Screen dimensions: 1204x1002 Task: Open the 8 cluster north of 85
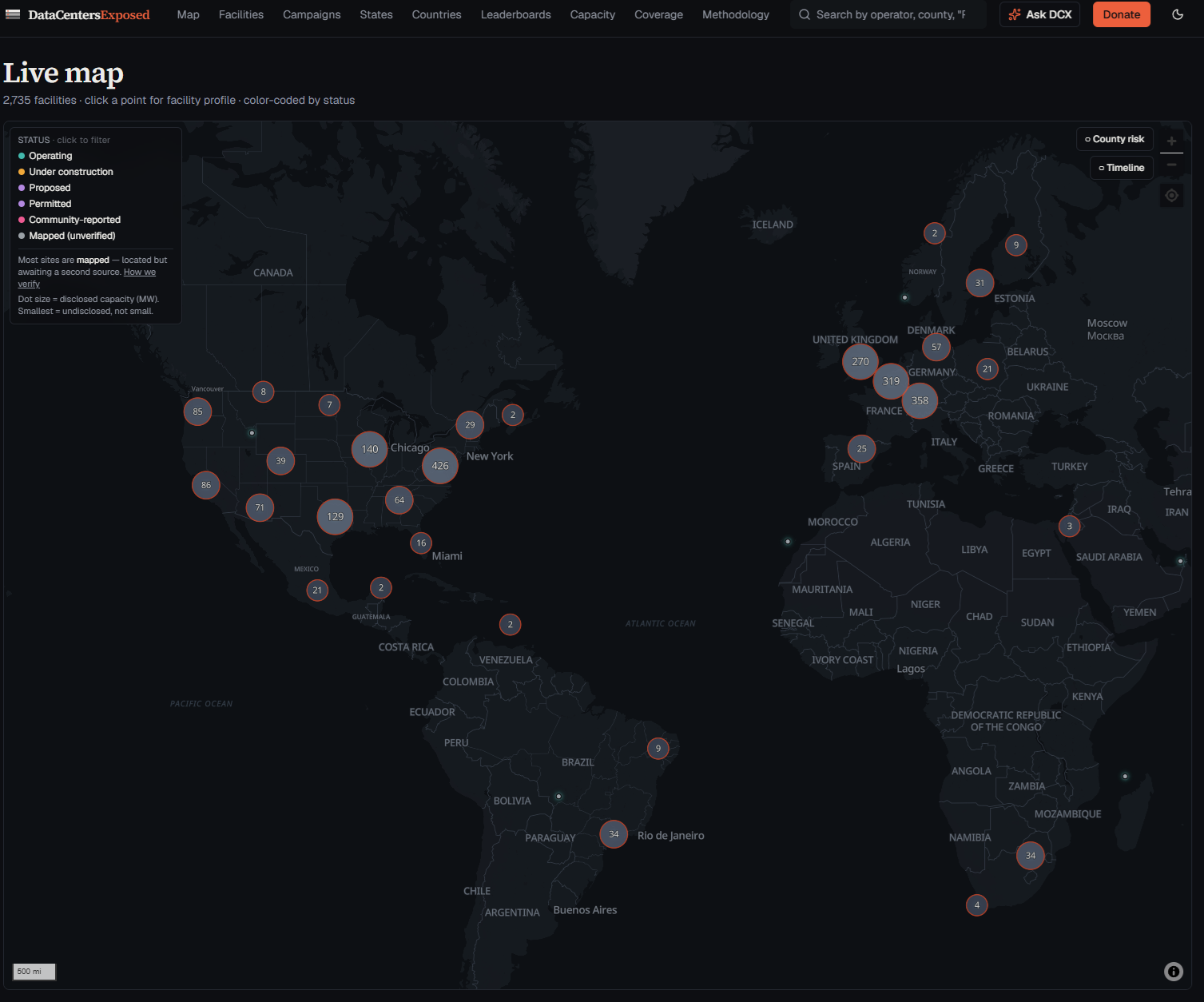click(x=263, y=392)
